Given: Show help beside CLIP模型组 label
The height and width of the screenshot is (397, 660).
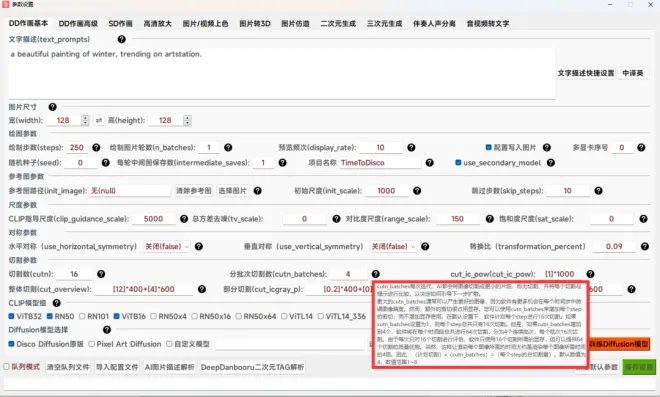Looking at the screenshot, I should pos(57,303).
